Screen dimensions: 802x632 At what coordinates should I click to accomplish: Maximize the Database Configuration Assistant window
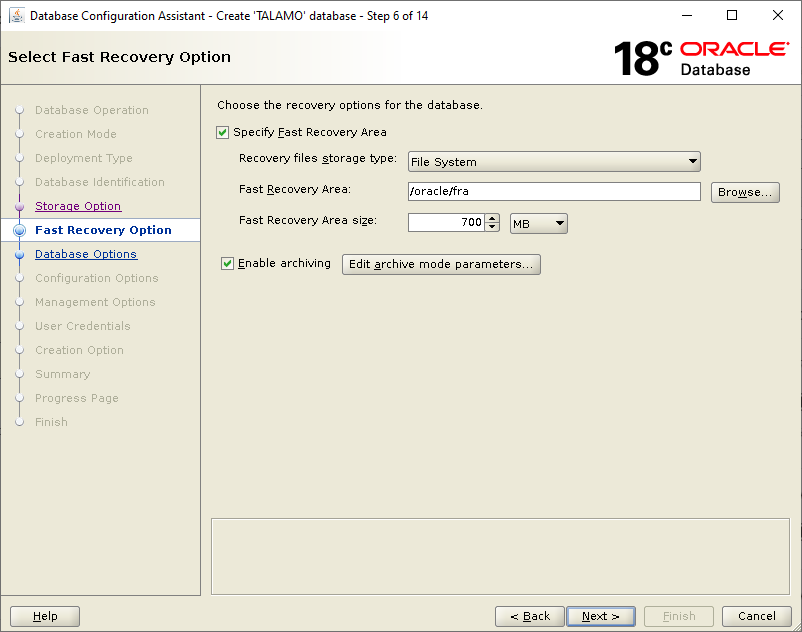[x=732, y=15]
